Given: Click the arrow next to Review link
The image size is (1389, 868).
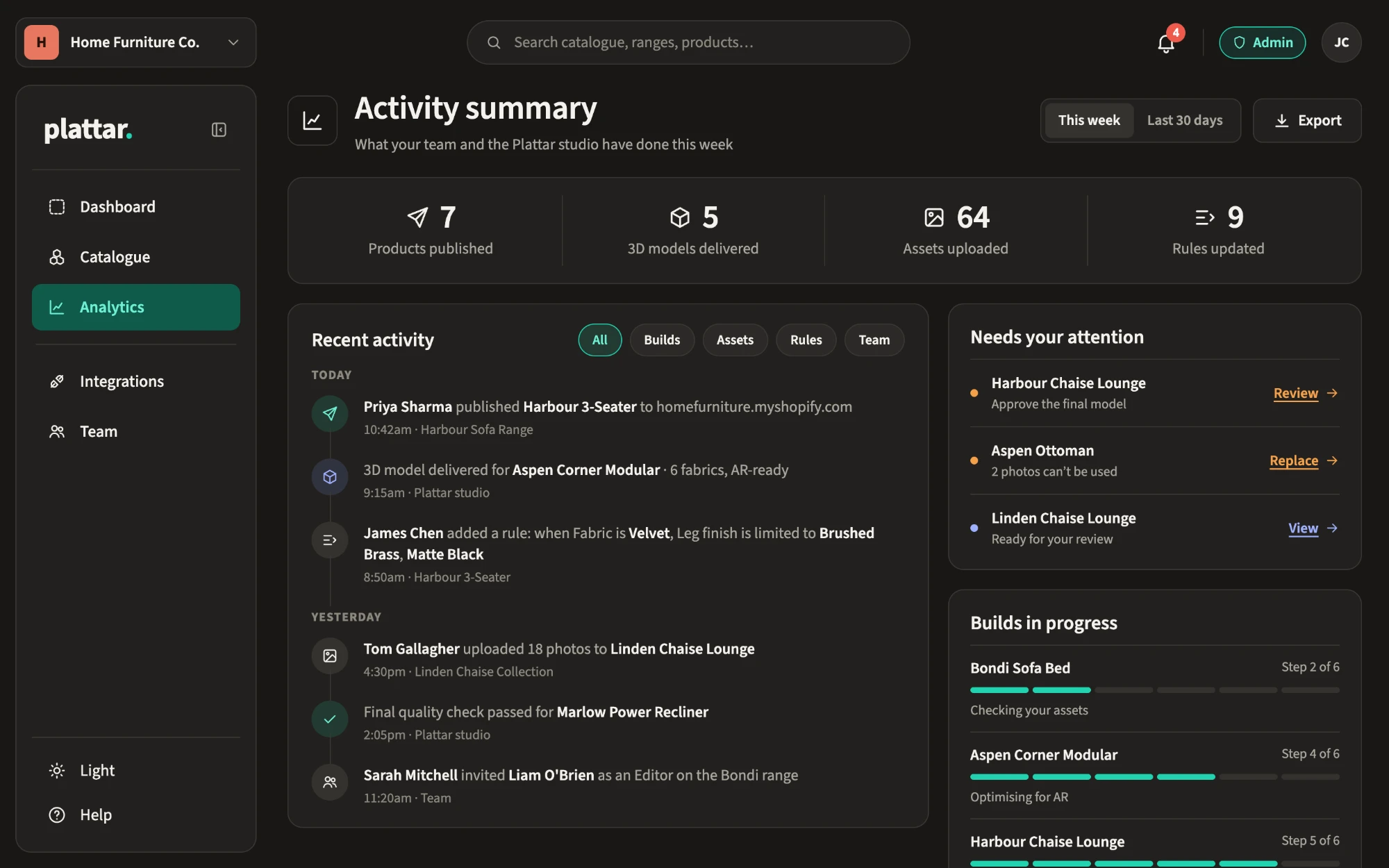Looking at the screenshot, I should point(1332,393).
